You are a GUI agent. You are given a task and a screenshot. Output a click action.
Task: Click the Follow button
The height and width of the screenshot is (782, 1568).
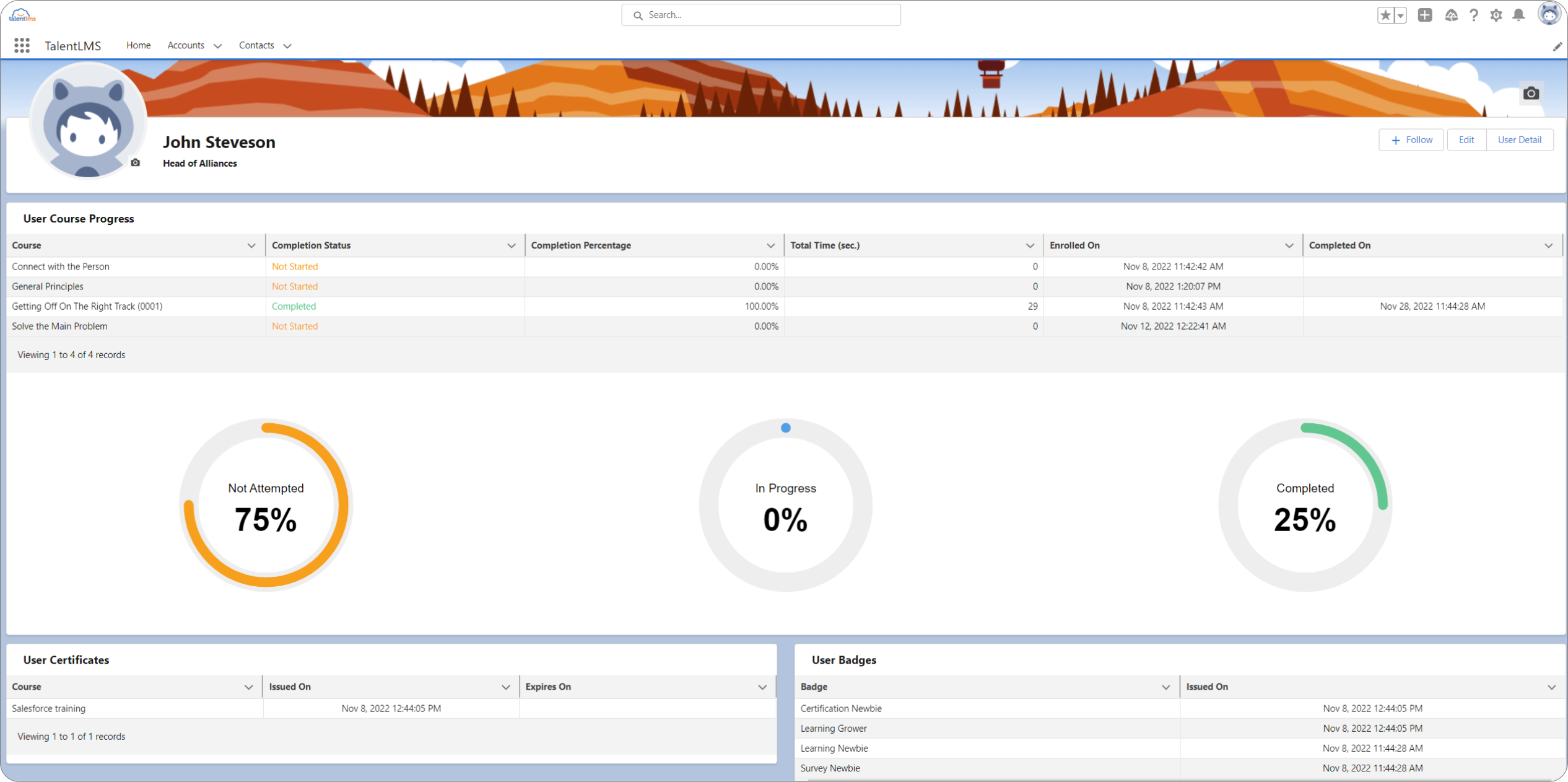pyautogui.click(x=1411, y=140)
